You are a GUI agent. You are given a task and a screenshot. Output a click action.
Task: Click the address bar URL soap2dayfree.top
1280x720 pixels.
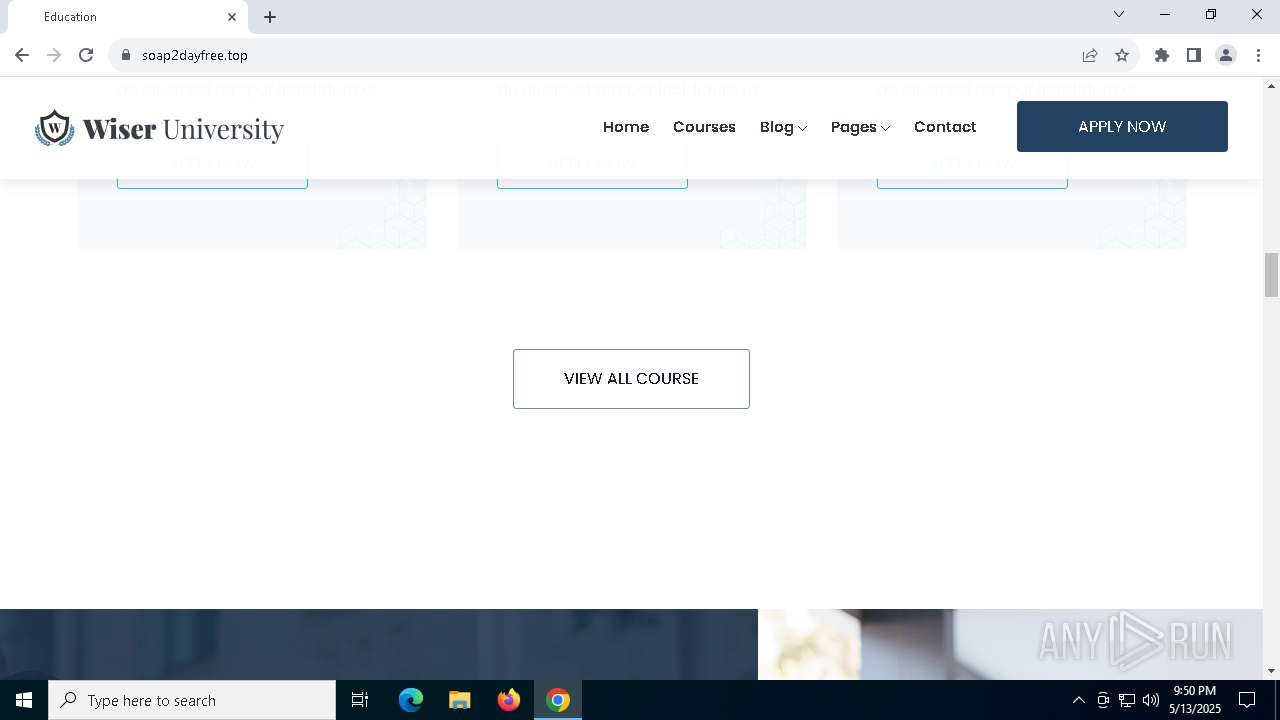[x=195, y=55]
